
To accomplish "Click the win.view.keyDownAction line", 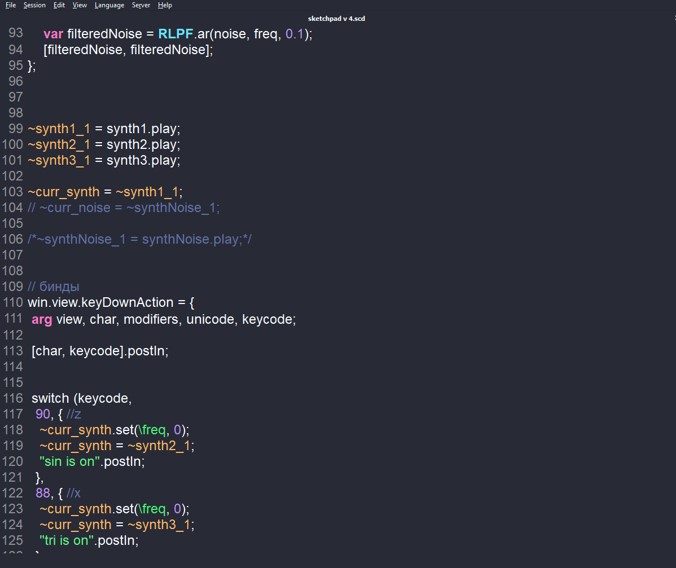I will pos(110,302).
